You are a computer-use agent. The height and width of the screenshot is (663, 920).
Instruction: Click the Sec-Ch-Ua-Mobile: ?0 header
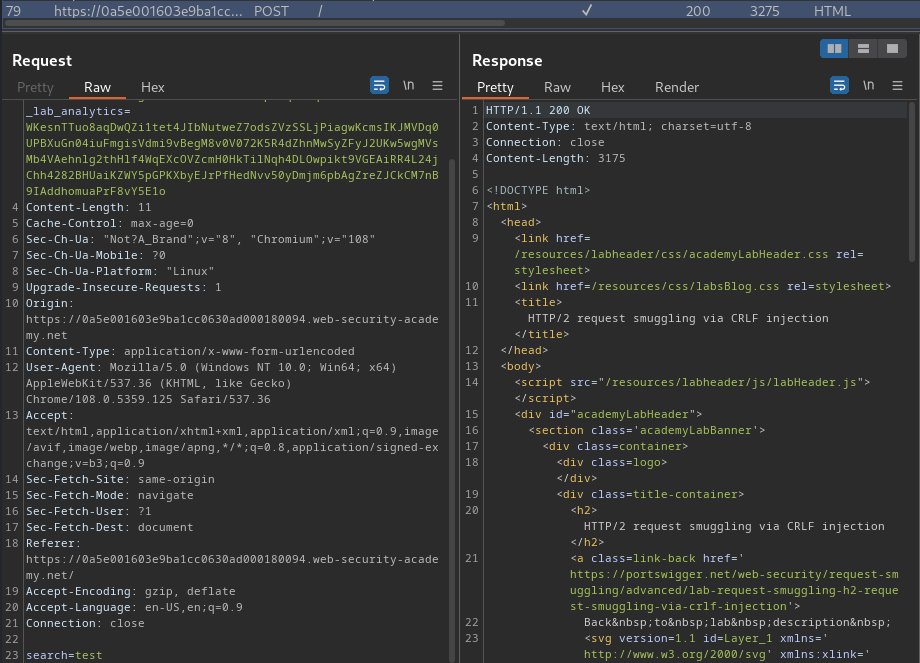pos(96,255)
